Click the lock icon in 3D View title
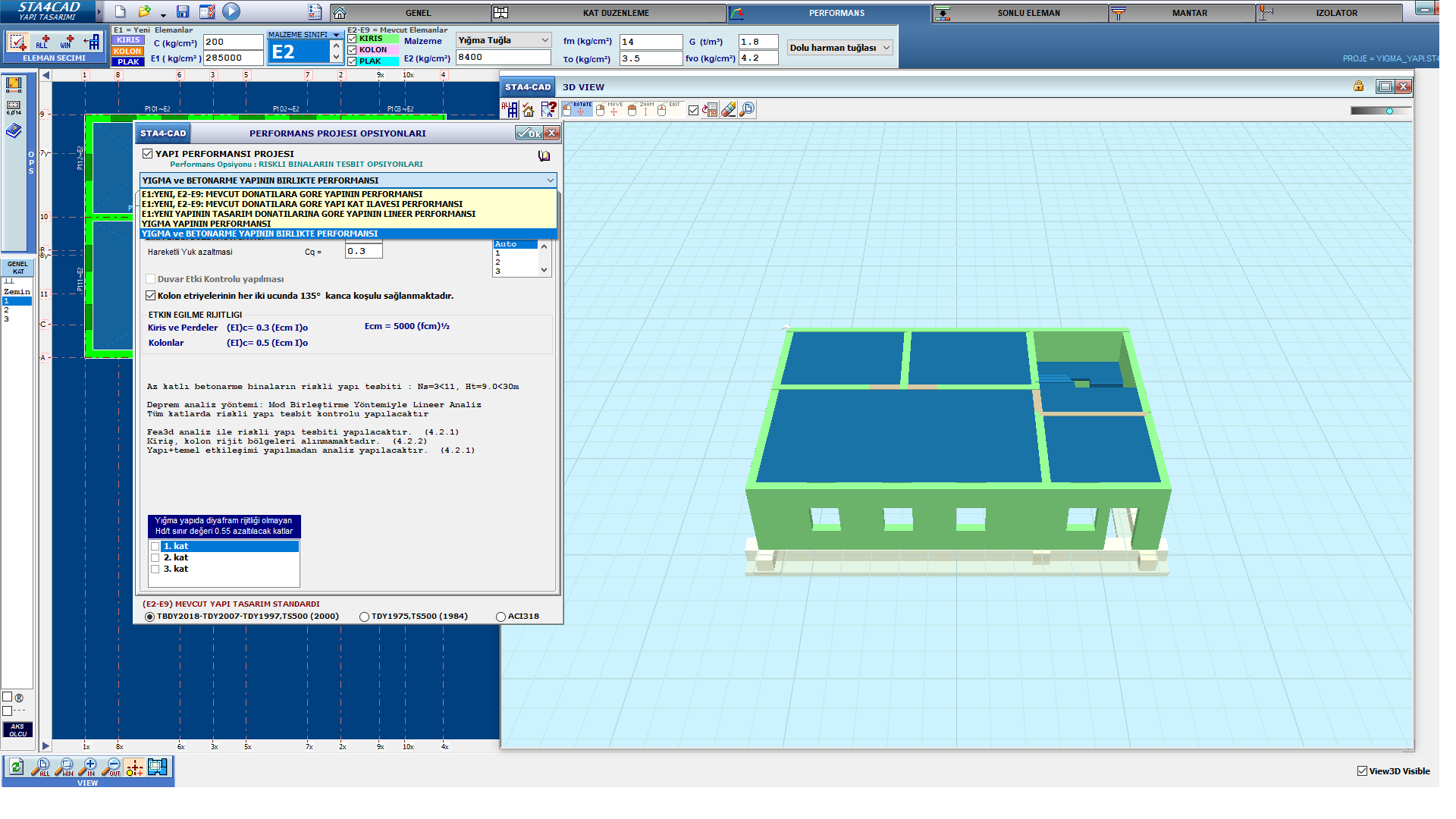Viewport: 1456px width, 819px height. [x=1358, y=86]
